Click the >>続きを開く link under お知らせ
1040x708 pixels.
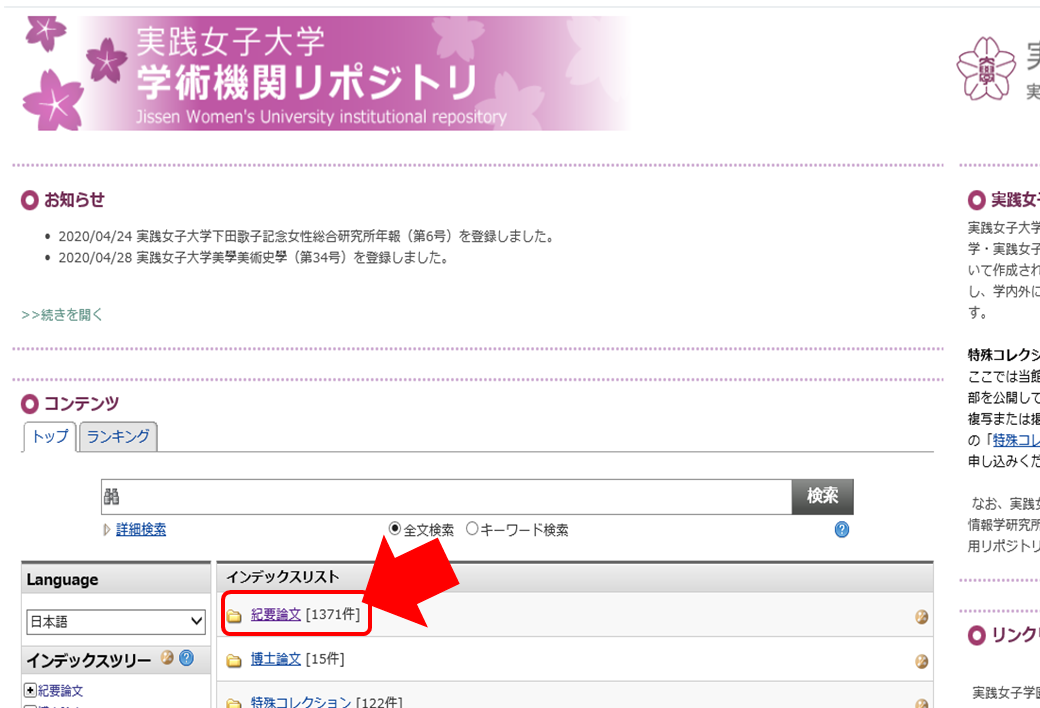(62, 315)
